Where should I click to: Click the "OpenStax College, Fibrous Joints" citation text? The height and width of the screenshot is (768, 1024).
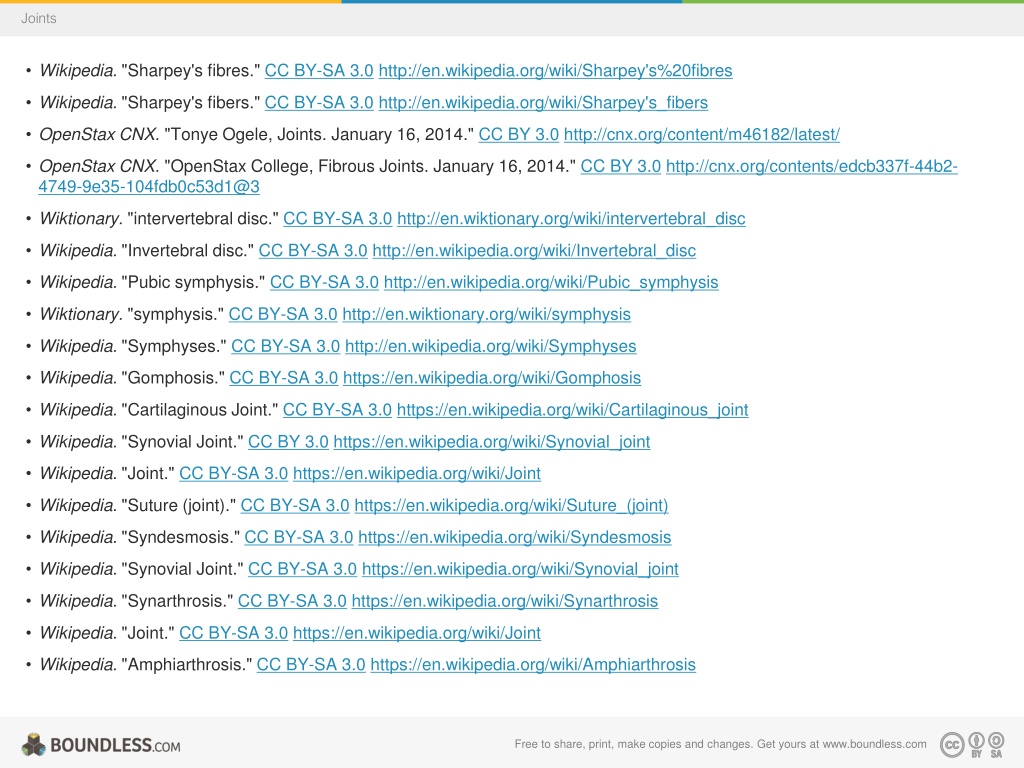tap(370, 167)
